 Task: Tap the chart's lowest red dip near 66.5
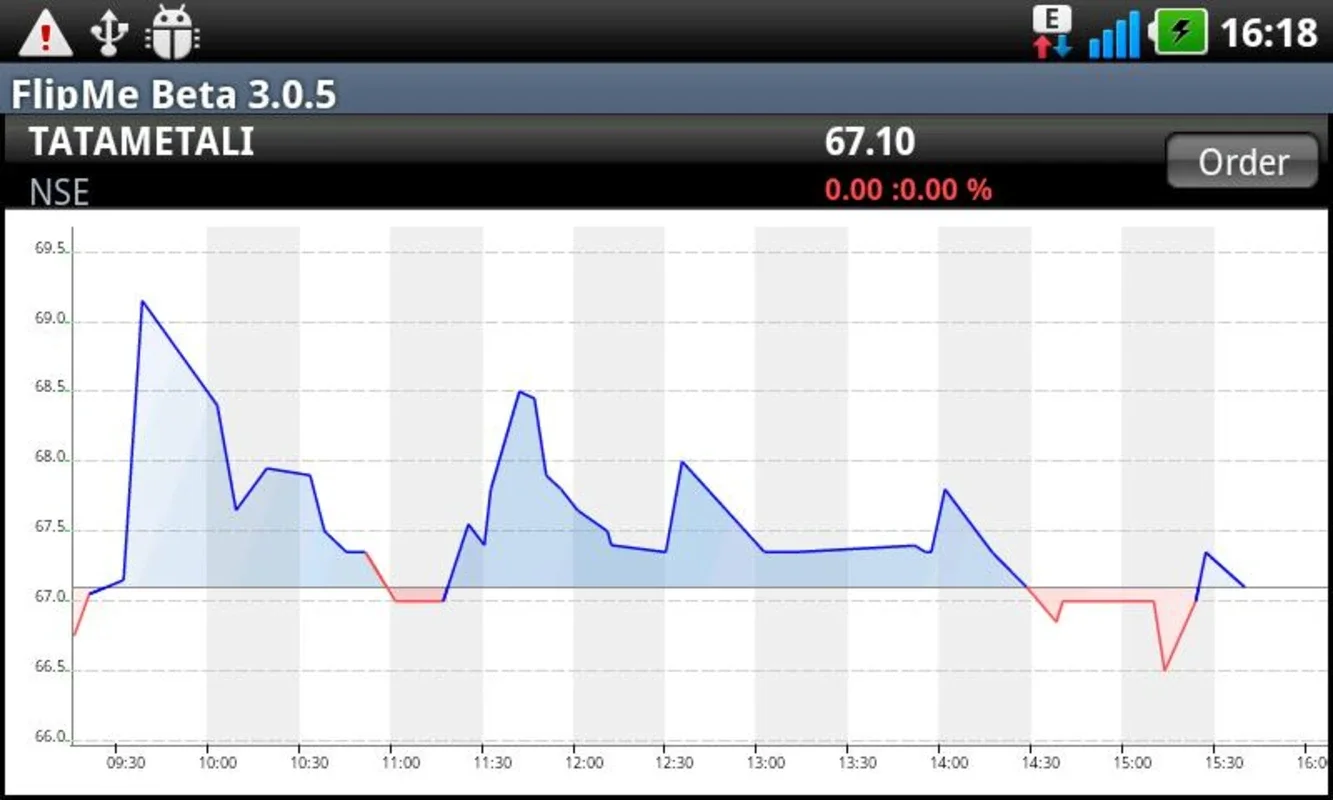click(x=1164, y=669)
